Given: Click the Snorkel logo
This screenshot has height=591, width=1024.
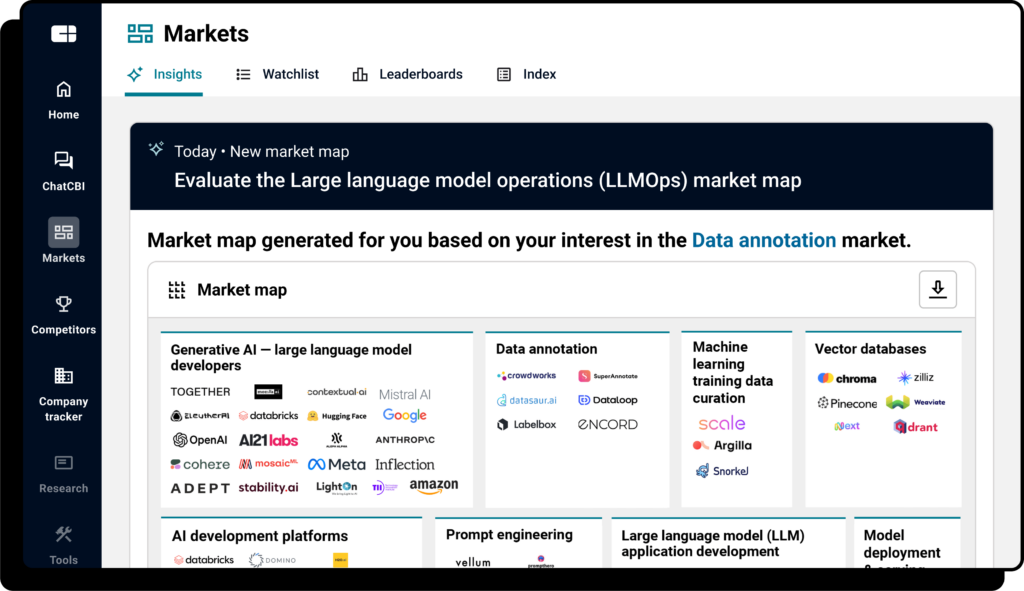Looking at the screenshot, I should coord(722,471).
